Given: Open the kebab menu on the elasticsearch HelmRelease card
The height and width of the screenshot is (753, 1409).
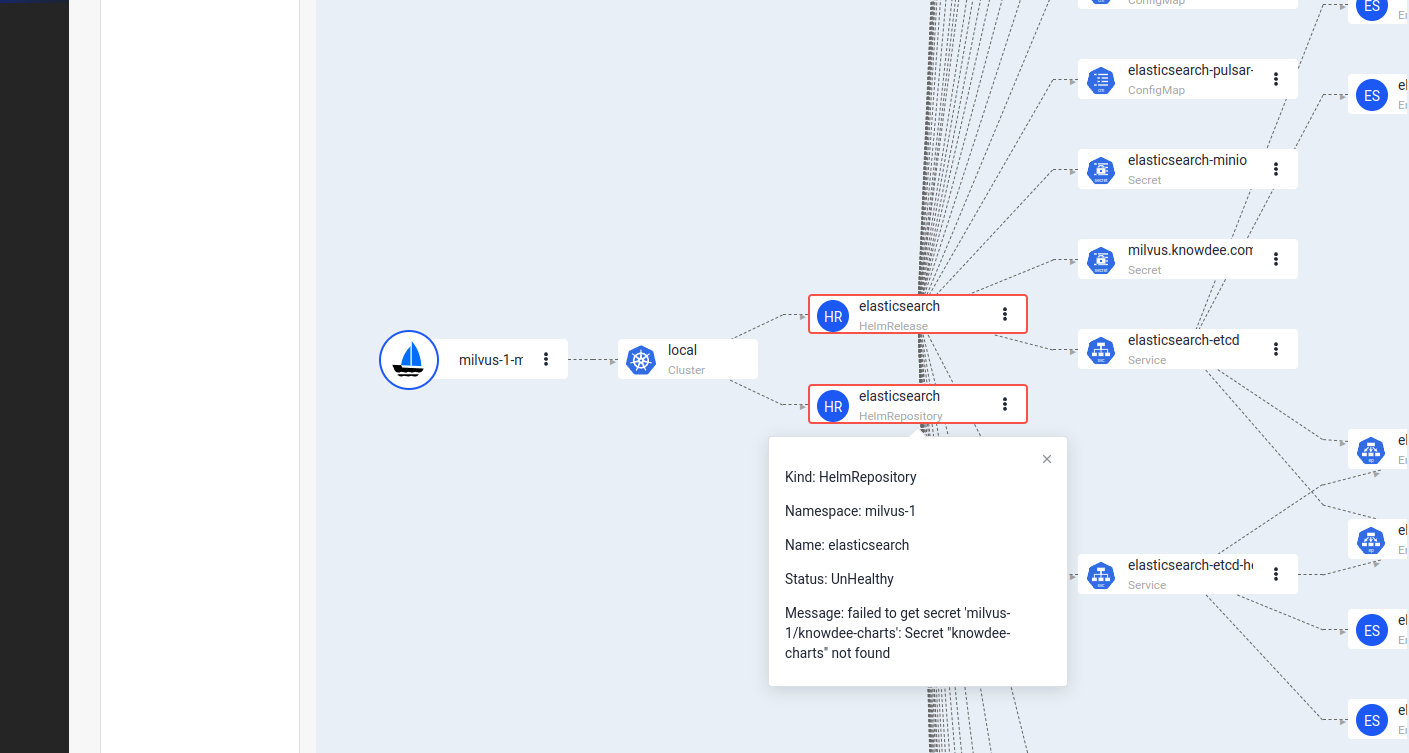Looking at the screenshot, I should click(1005, 314).
